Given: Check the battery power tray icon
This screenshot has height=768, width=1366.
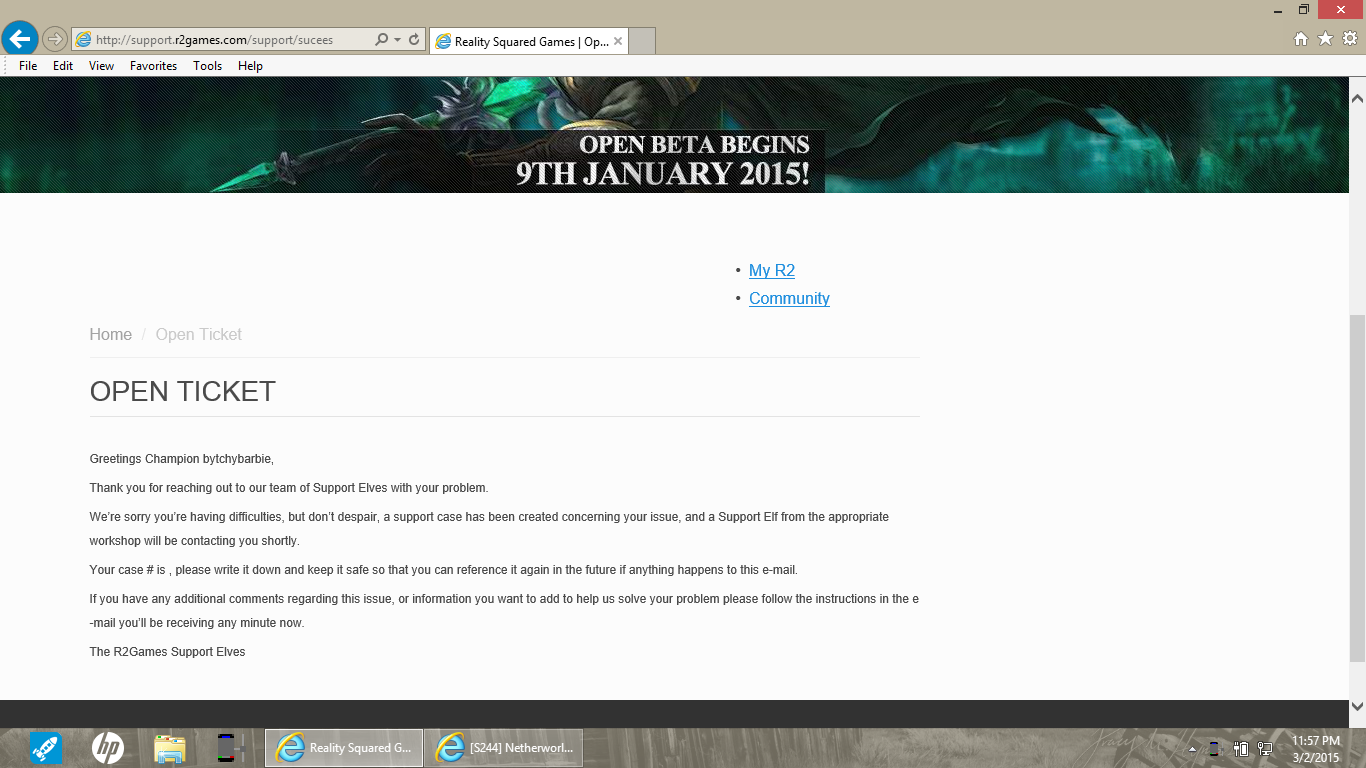Looking at the screenshot, I should point(1241,748).
